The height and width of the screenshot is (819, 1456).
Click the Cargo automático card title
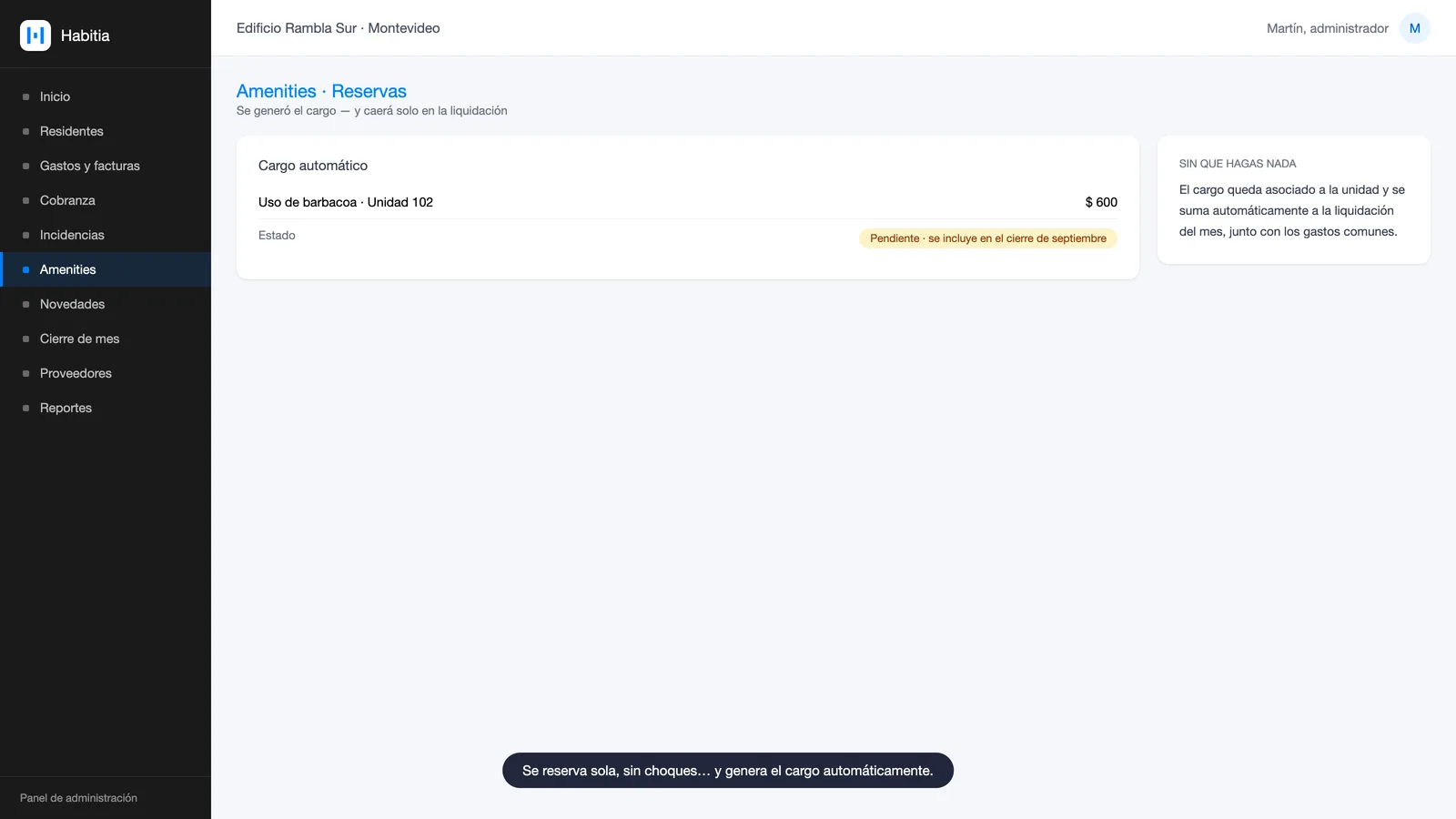[313, 166]
